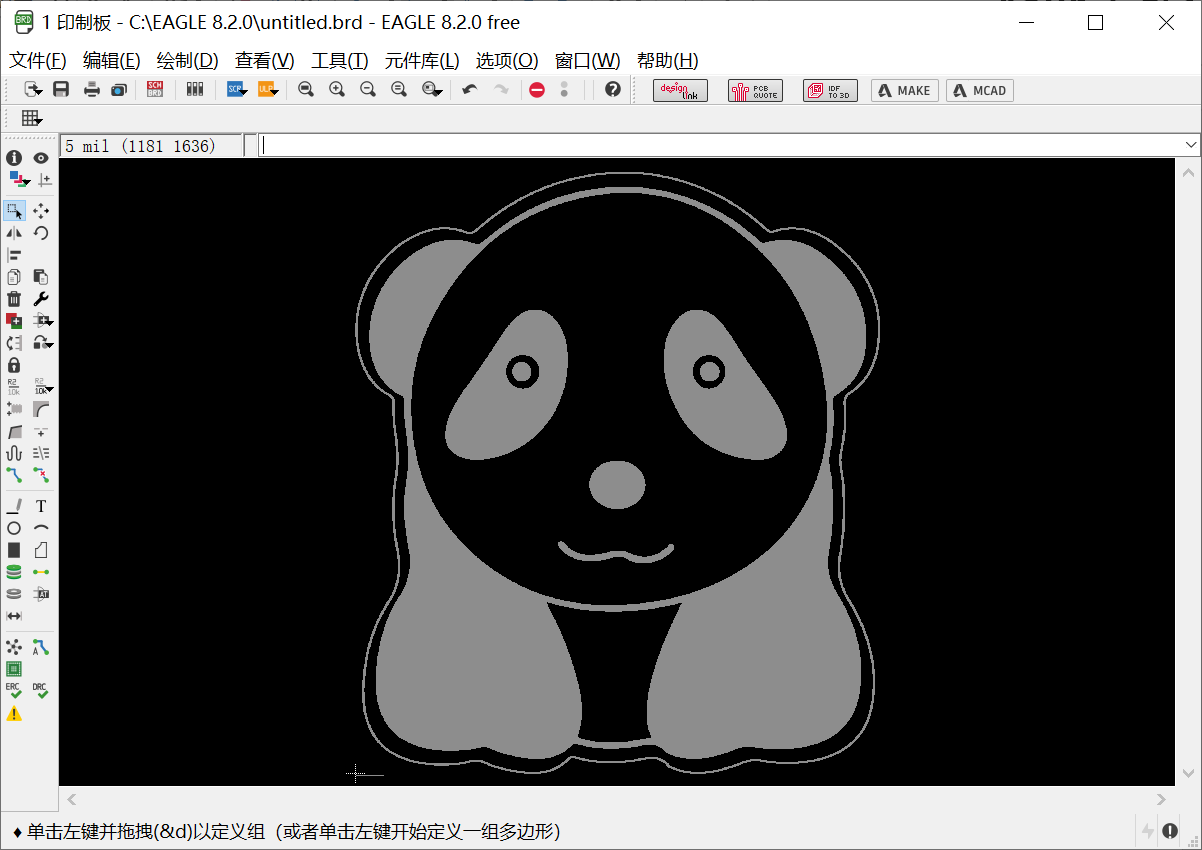Launch the Autorouter tool
This screenshot has width=1202, height=850.
pyautogui.click(x=41, y=648)
